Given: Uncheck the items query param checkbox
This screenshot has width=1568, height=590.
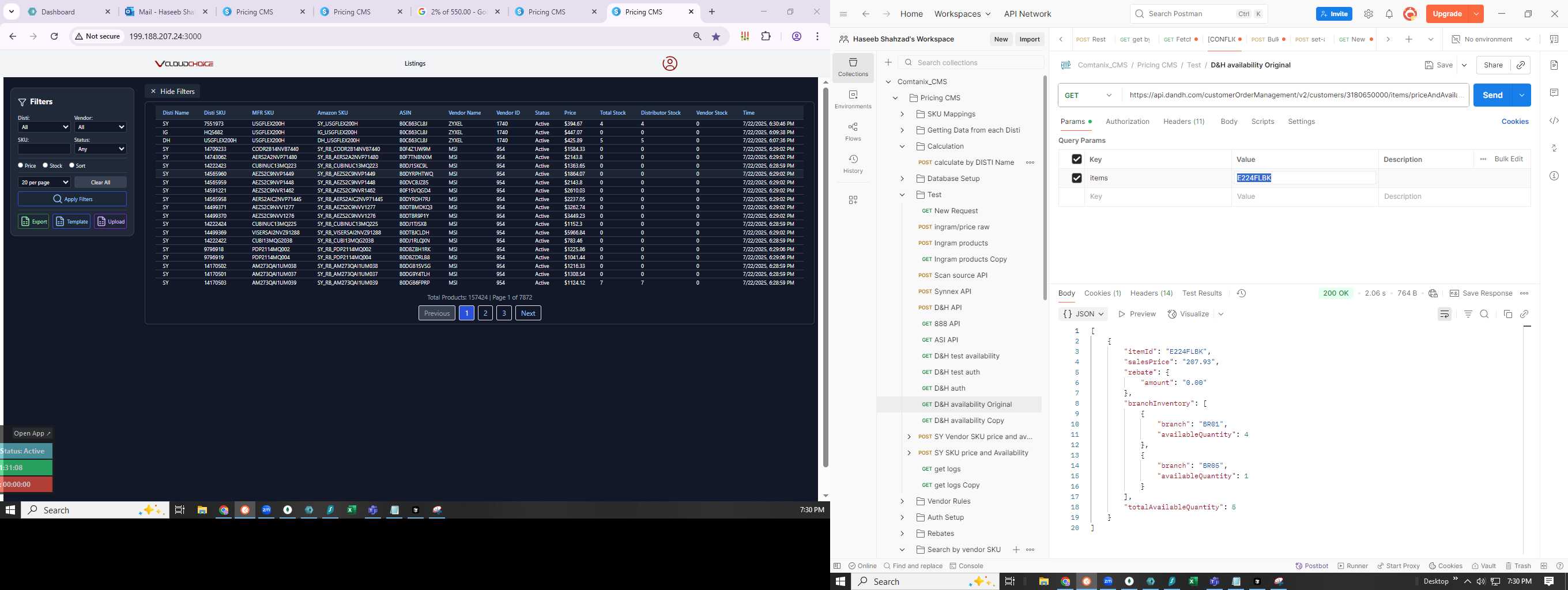Looking at the screenshot, I should click(x=1076, y=177).
